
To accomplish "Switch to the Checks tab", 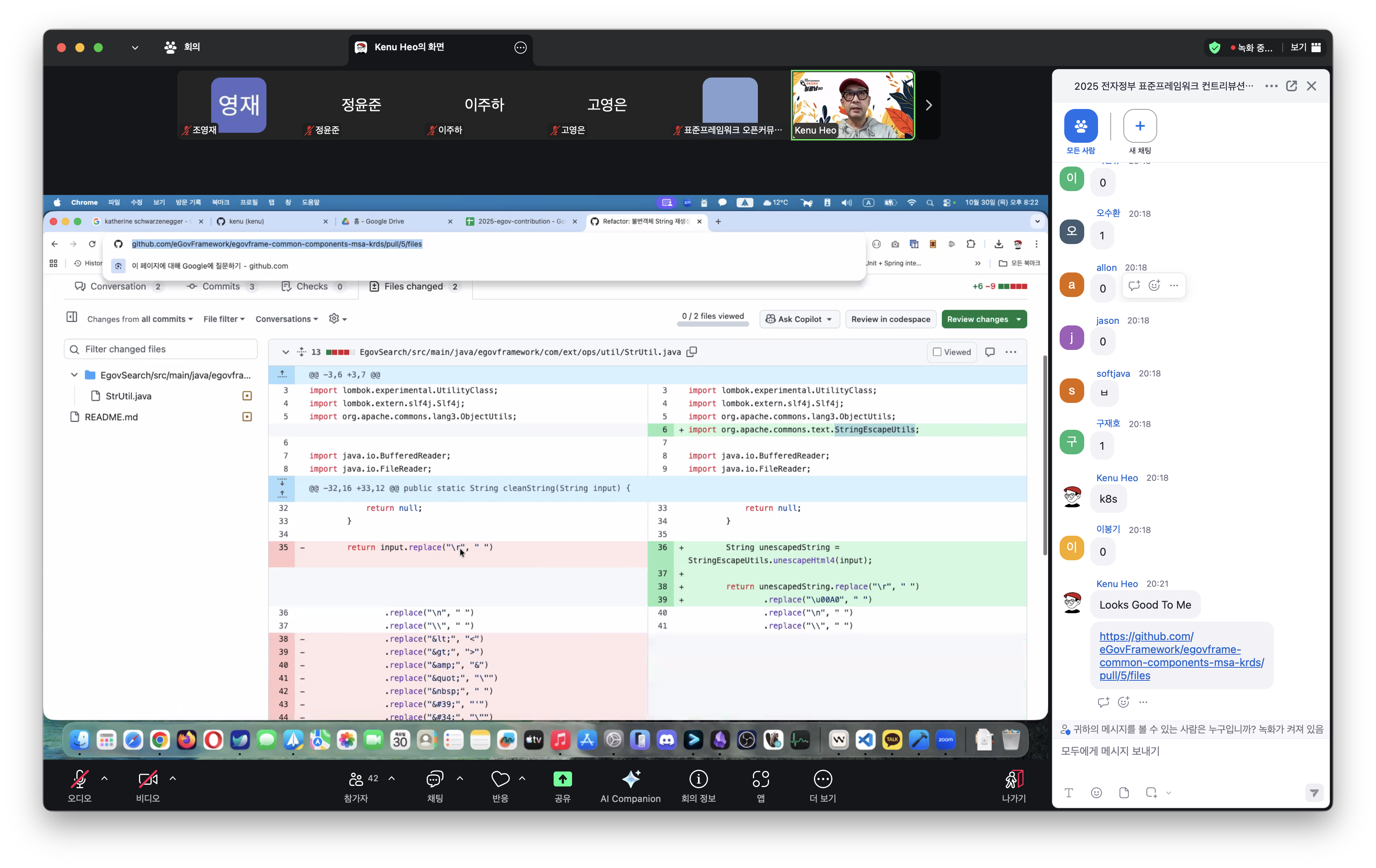I will tap(313, 286).
